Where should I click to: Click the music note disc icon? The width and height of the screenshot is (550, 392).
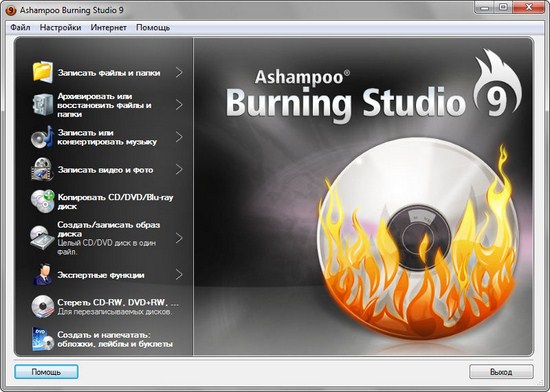pos(43,137)
